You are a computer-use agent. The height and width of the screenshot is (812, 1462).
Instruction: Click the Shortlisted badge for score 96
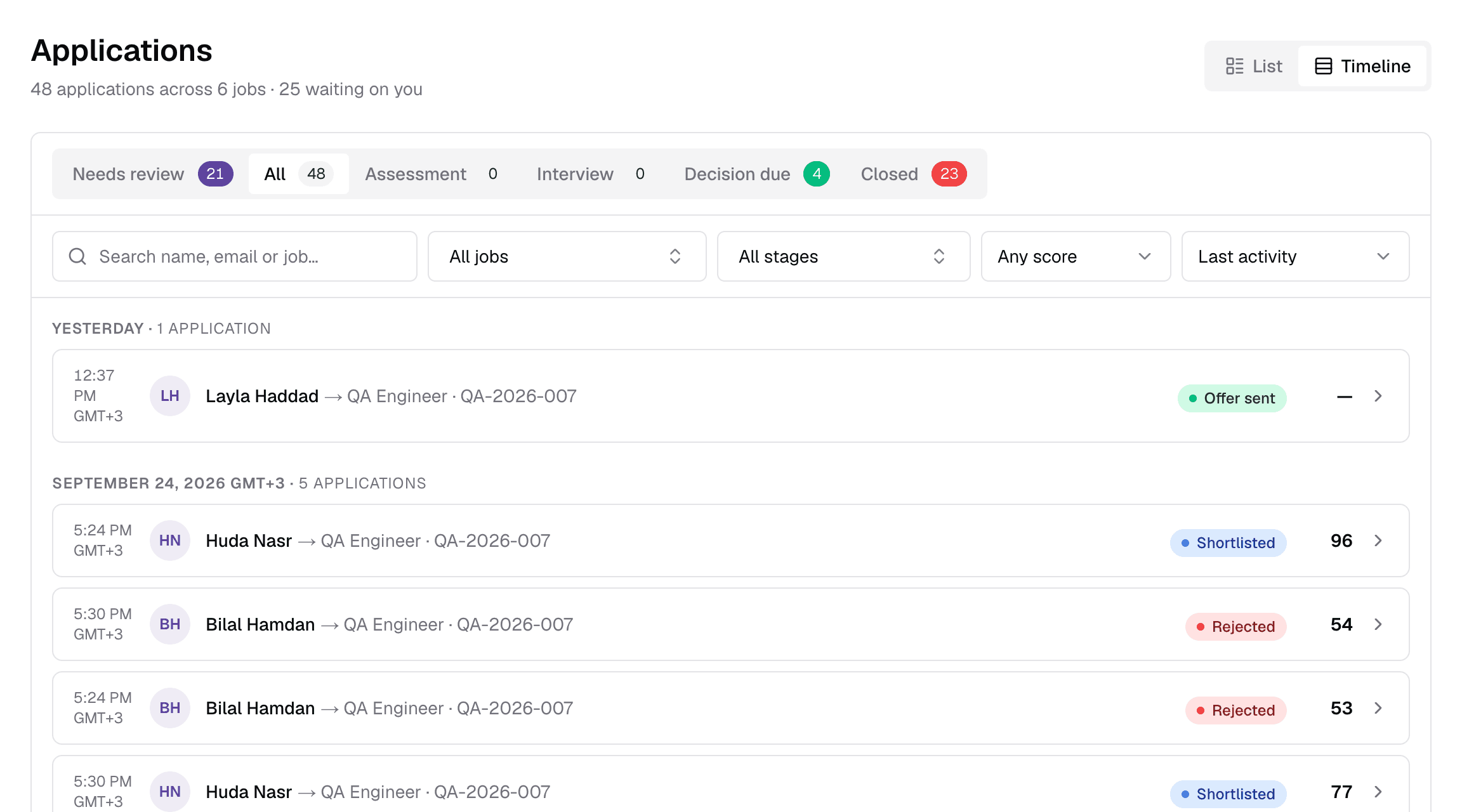(x=1228, y=543)
